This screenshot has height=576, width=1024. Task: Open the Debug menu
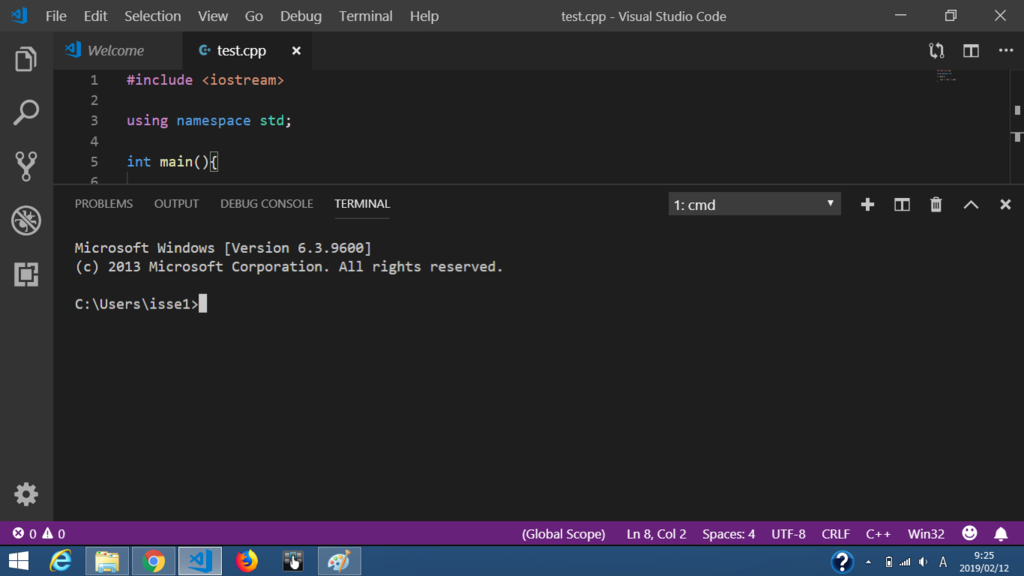pyautogui.click(x=300, y=16)
